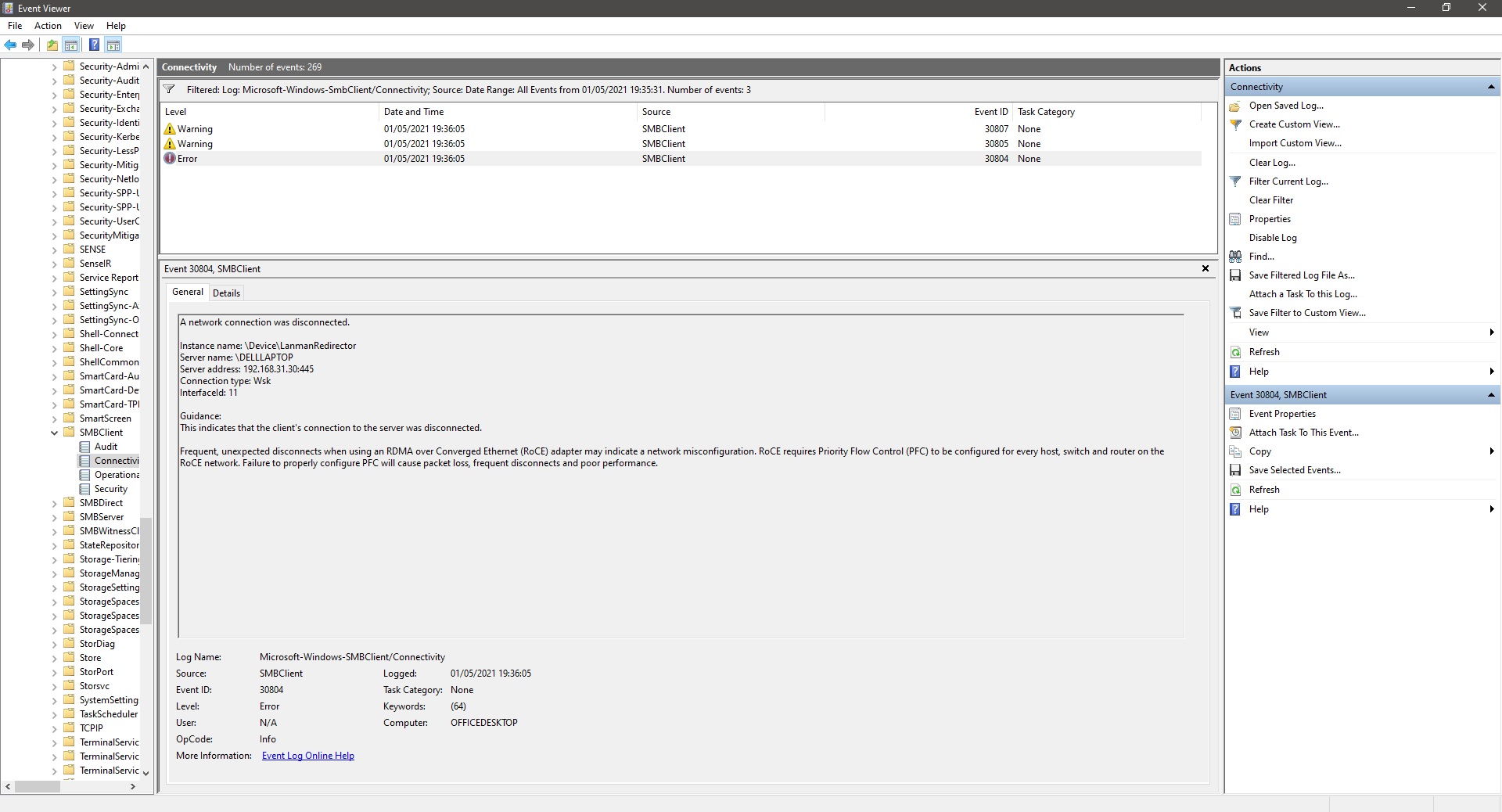Click the Error level icon on event 30804
Screen dimensions: 1502x812
(x=170, y=159)
